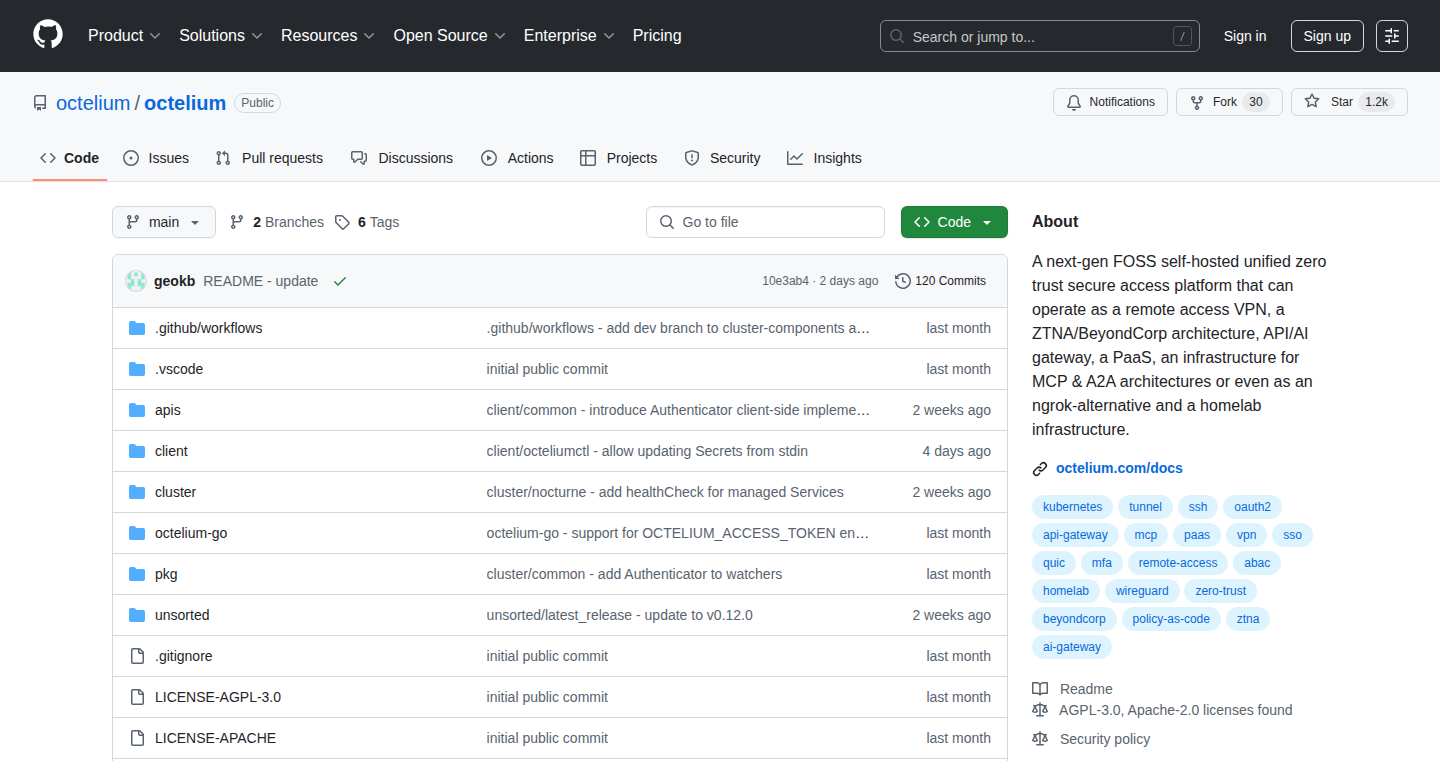The image size is (1440, 761).
Task: Open the green Code dropdown
Action: [954, 222]
